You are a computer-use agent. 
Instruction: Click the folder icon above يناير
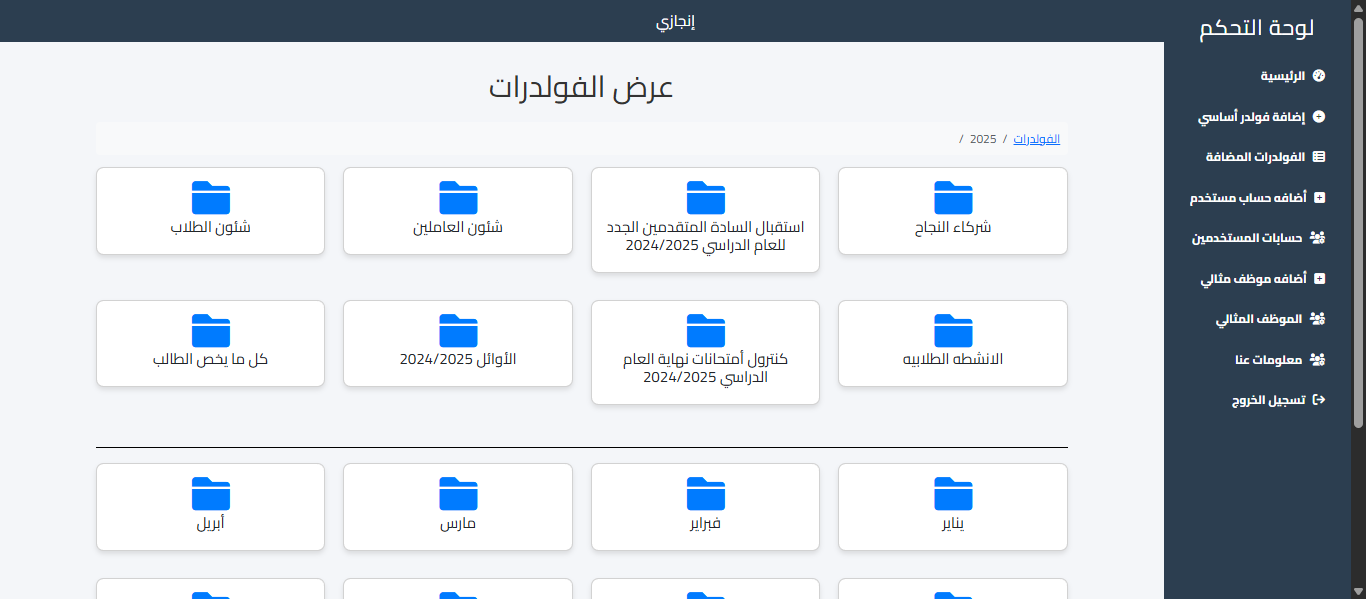click(952, 492)
